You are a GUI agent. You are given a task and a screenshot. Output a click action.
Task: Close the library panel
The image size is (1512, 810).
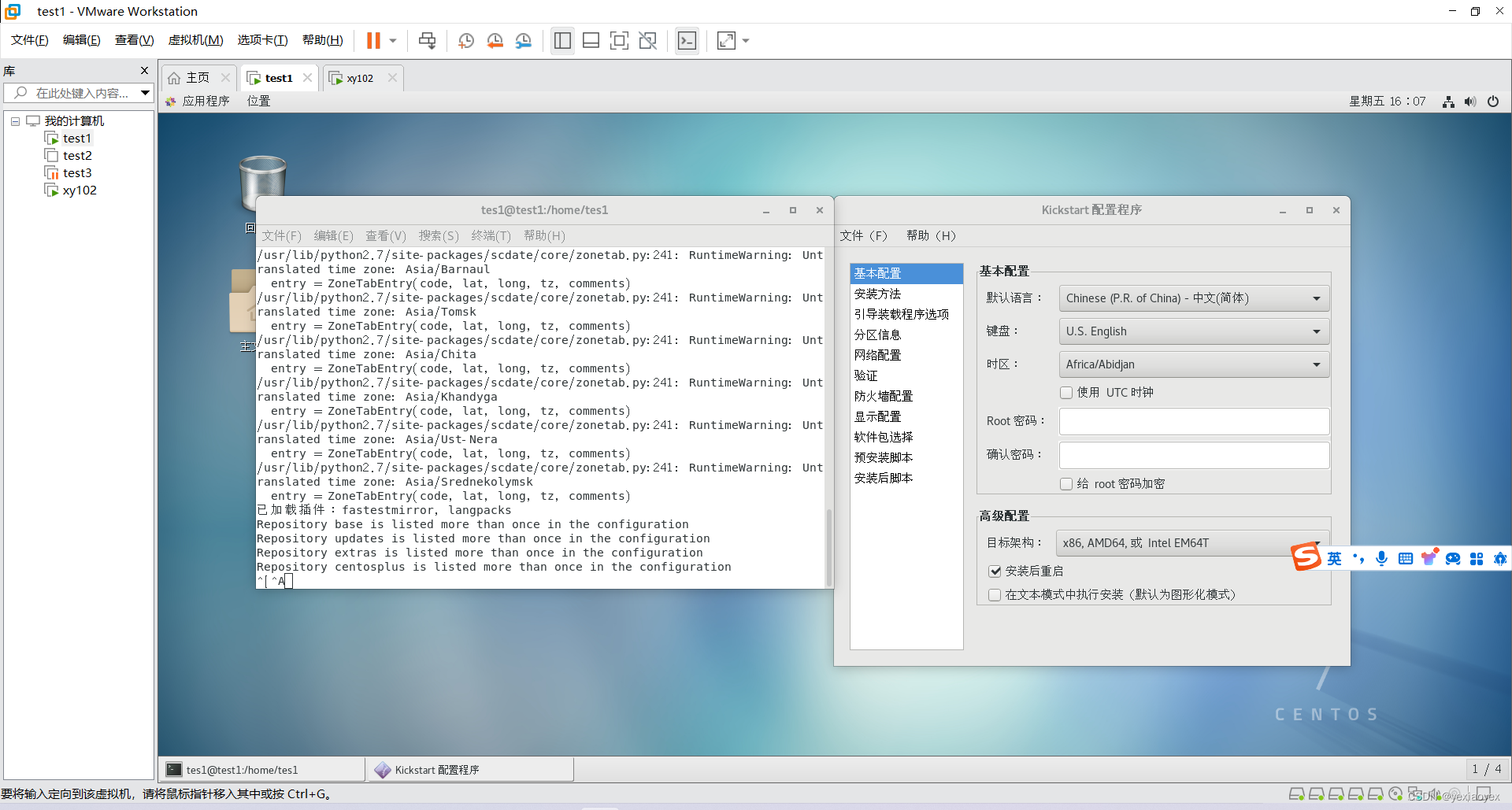tap(144, 70)
